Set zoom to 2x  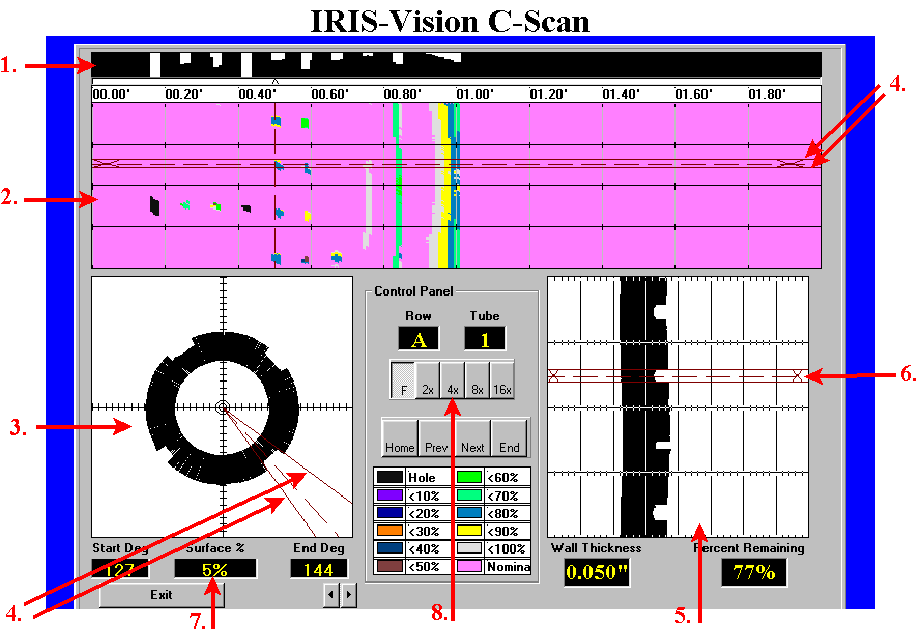pos(428,380)
